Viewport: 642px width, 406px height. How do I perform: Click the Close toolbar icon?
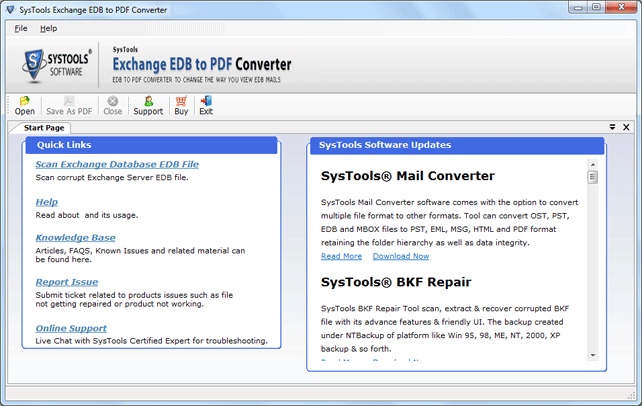tap(113, 106)
